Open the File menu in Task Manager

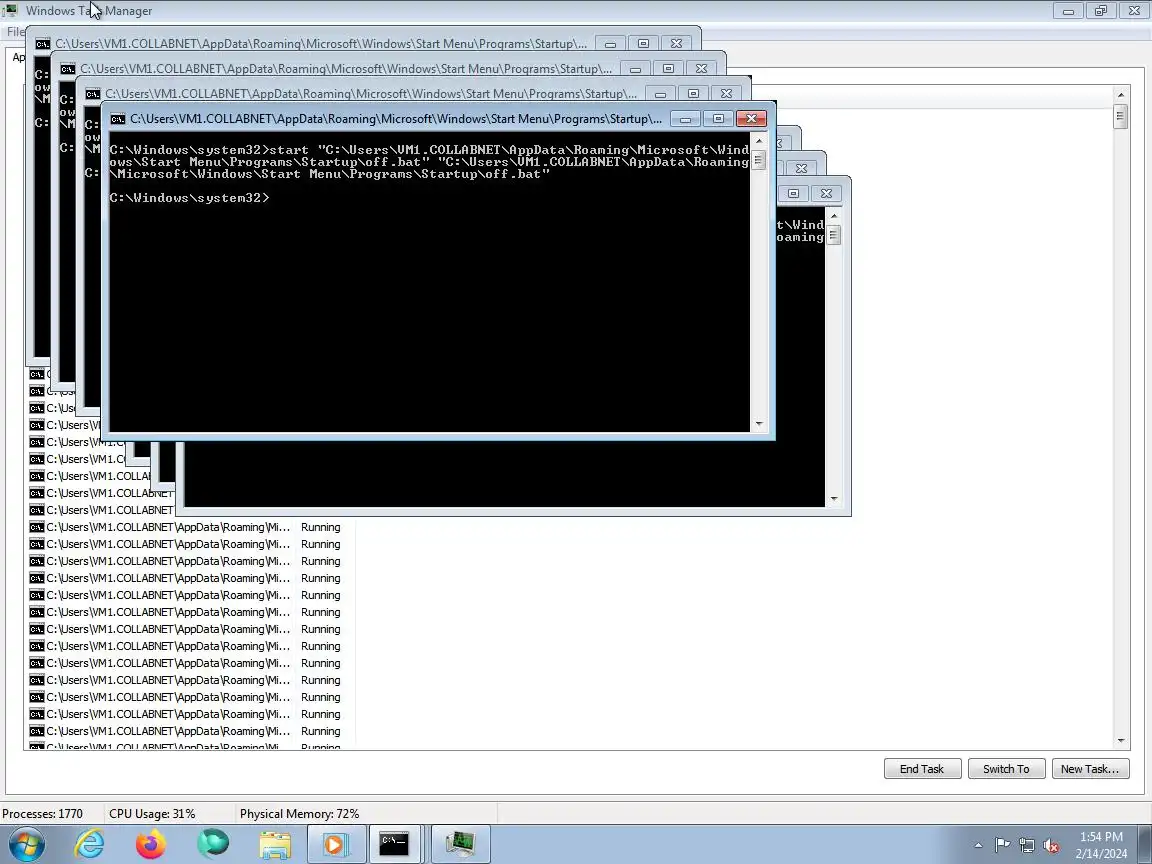(x=15, y=32)
